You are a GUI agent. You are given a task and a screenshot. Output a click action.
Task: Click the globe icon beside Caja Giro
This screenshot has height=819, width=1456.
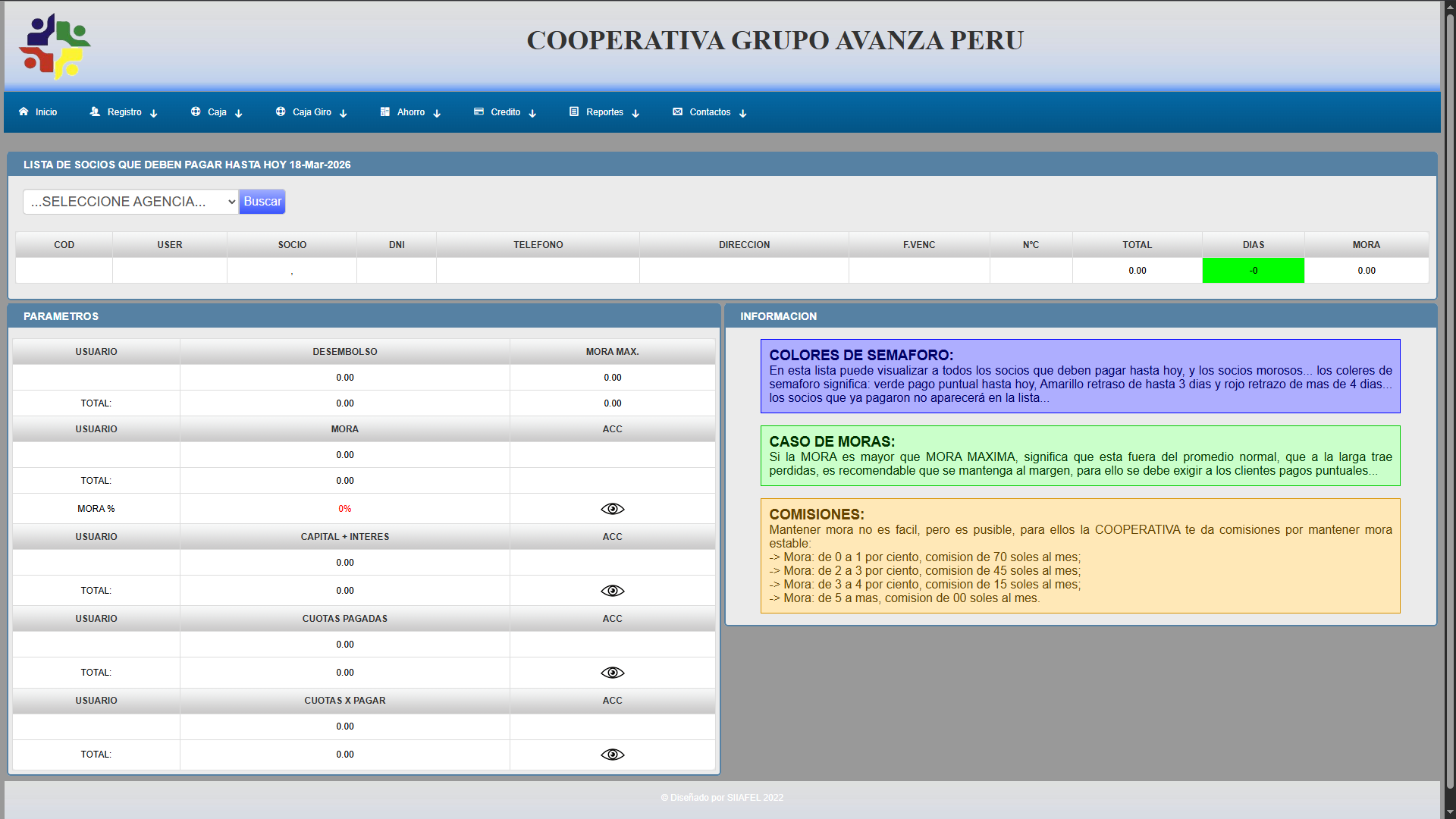281,111
